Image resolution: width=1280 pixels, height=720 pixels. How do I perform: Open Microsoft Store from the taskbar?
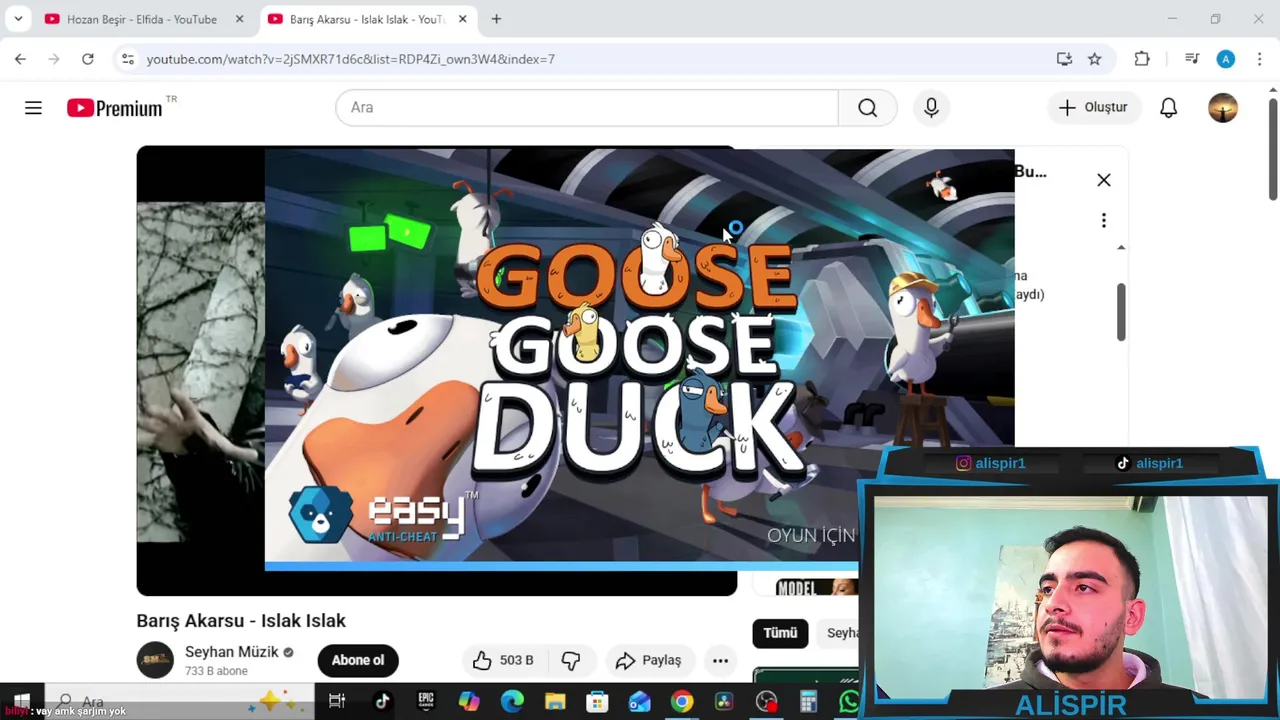point(597,702)
